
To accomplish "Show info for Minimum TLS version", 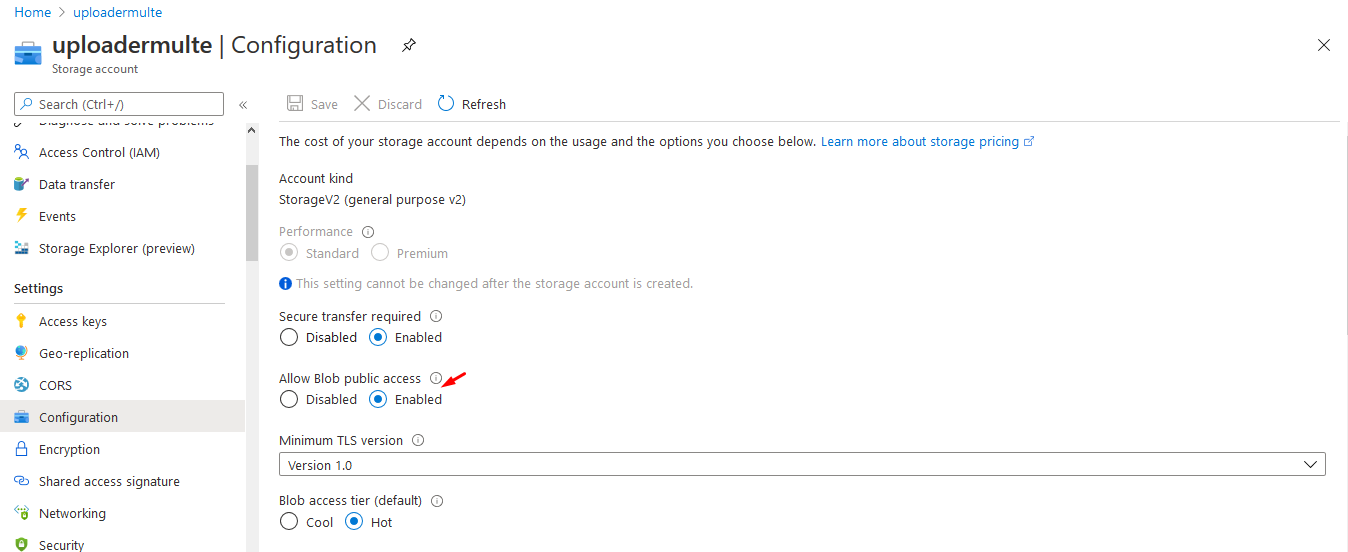I will click(x=418, y=440).
